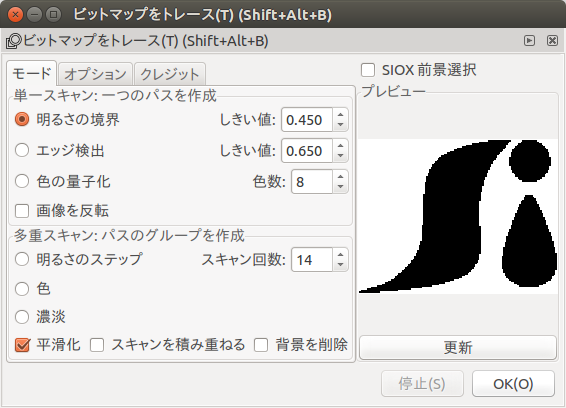
Task: Select the エッジ検出 radio button
Action: (x=22, y=150)
